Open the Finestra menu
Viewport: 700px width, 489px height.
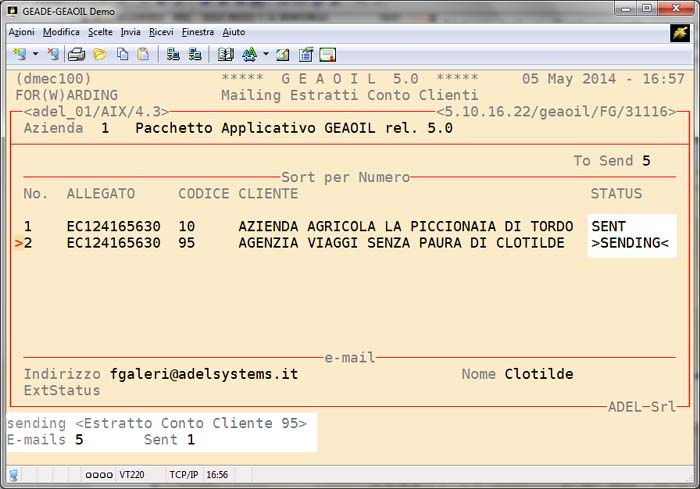pos(197,32)
